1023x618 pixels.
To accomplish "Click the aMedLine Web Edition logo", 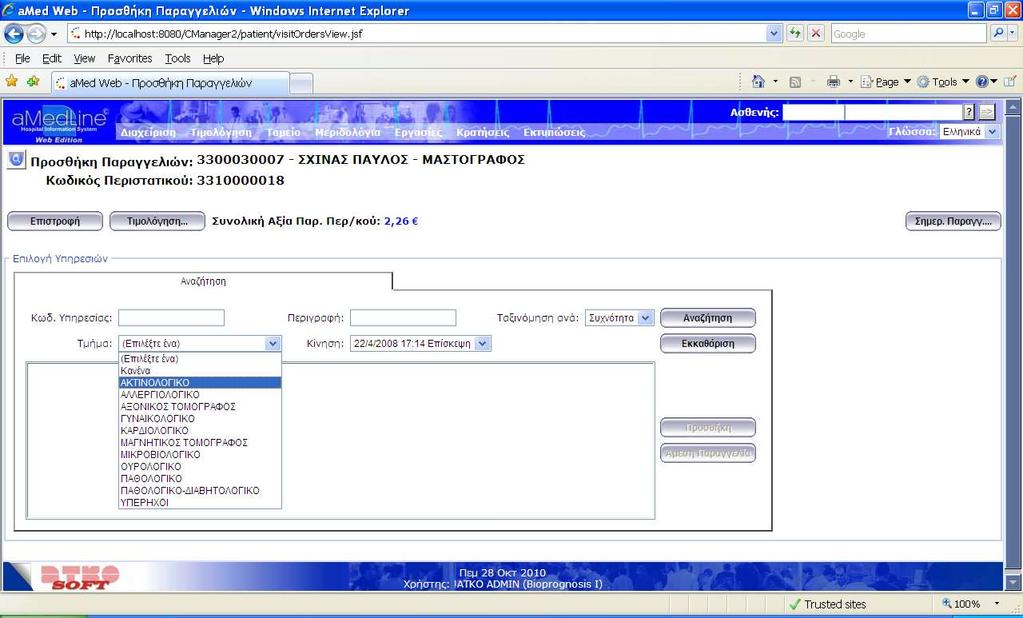I will (59, 124).
